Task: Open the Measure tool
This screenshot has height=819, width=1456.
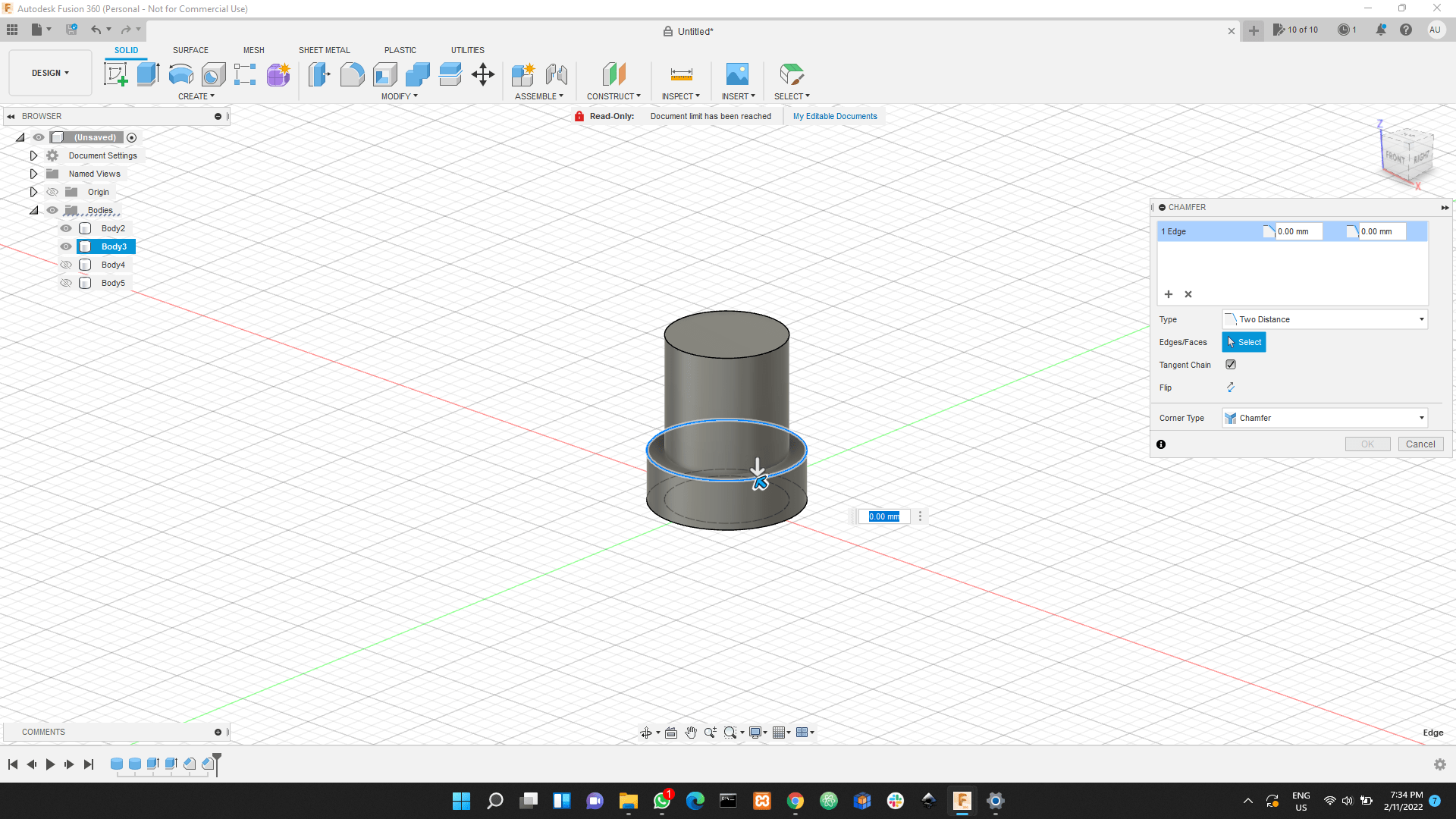Action: (x=680, y=74)
